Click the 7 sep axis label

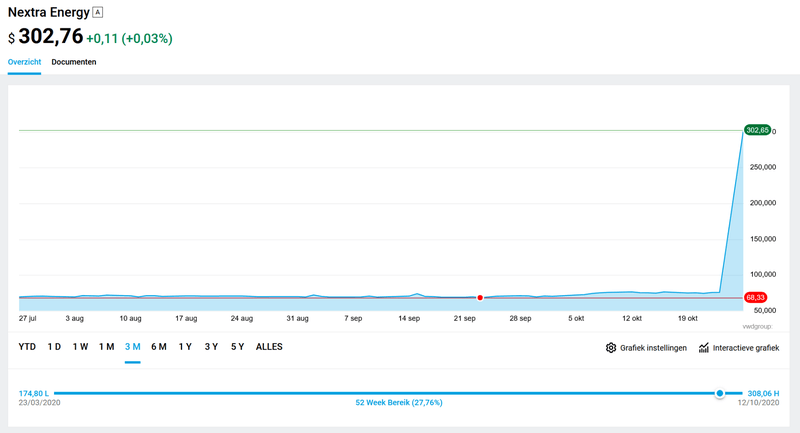tap(353, 318)
